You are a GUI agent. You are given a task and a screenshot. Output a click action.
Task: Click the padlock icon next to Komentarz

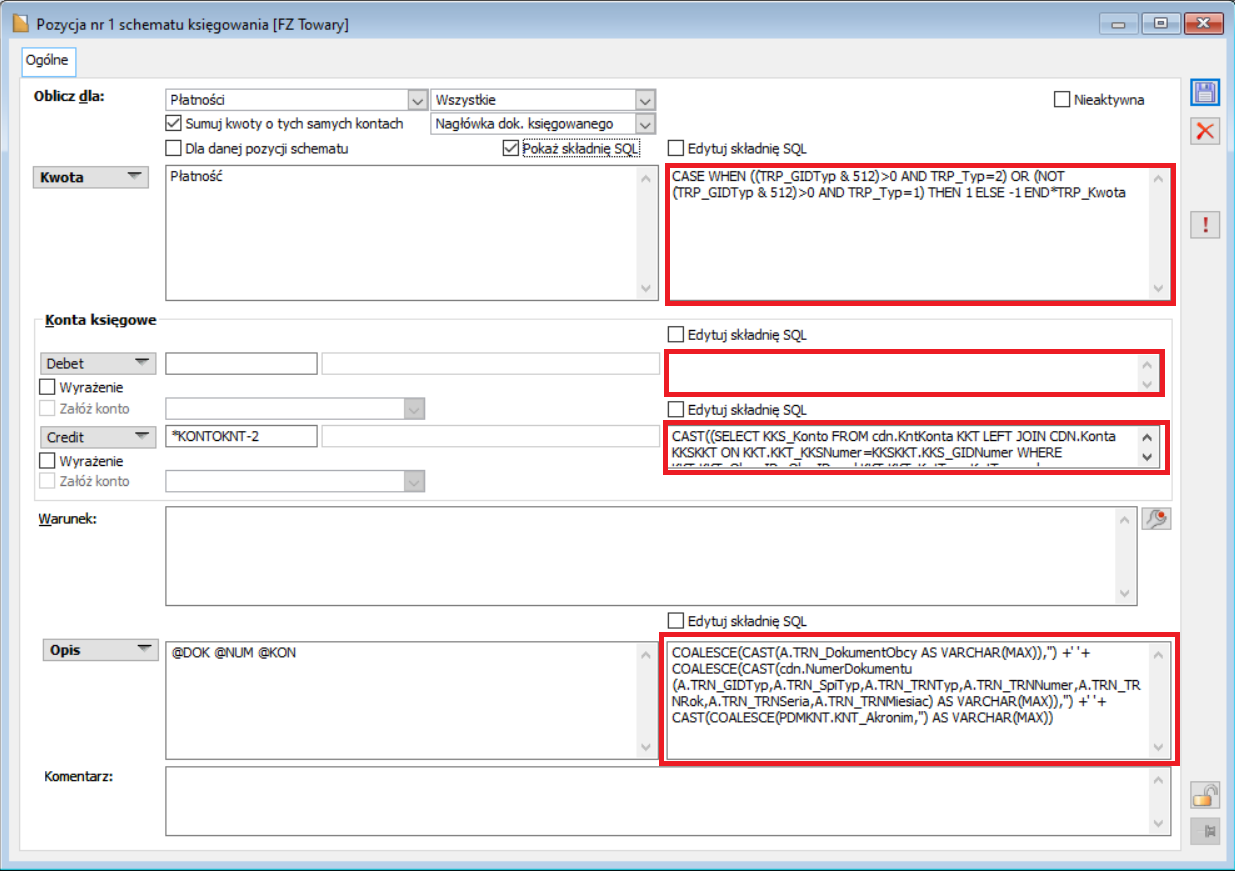[1205, 795]
